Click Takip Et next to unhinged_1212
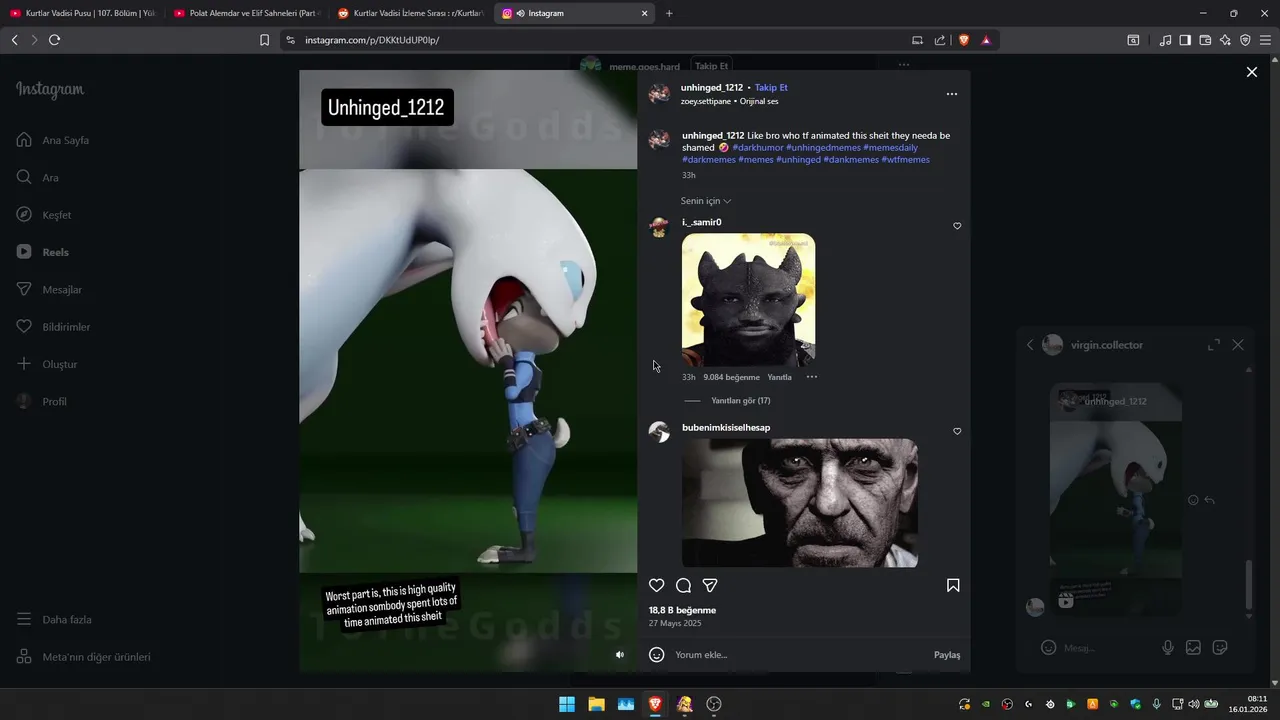Viewport: 1280px width, 720px height. point(771,87)
